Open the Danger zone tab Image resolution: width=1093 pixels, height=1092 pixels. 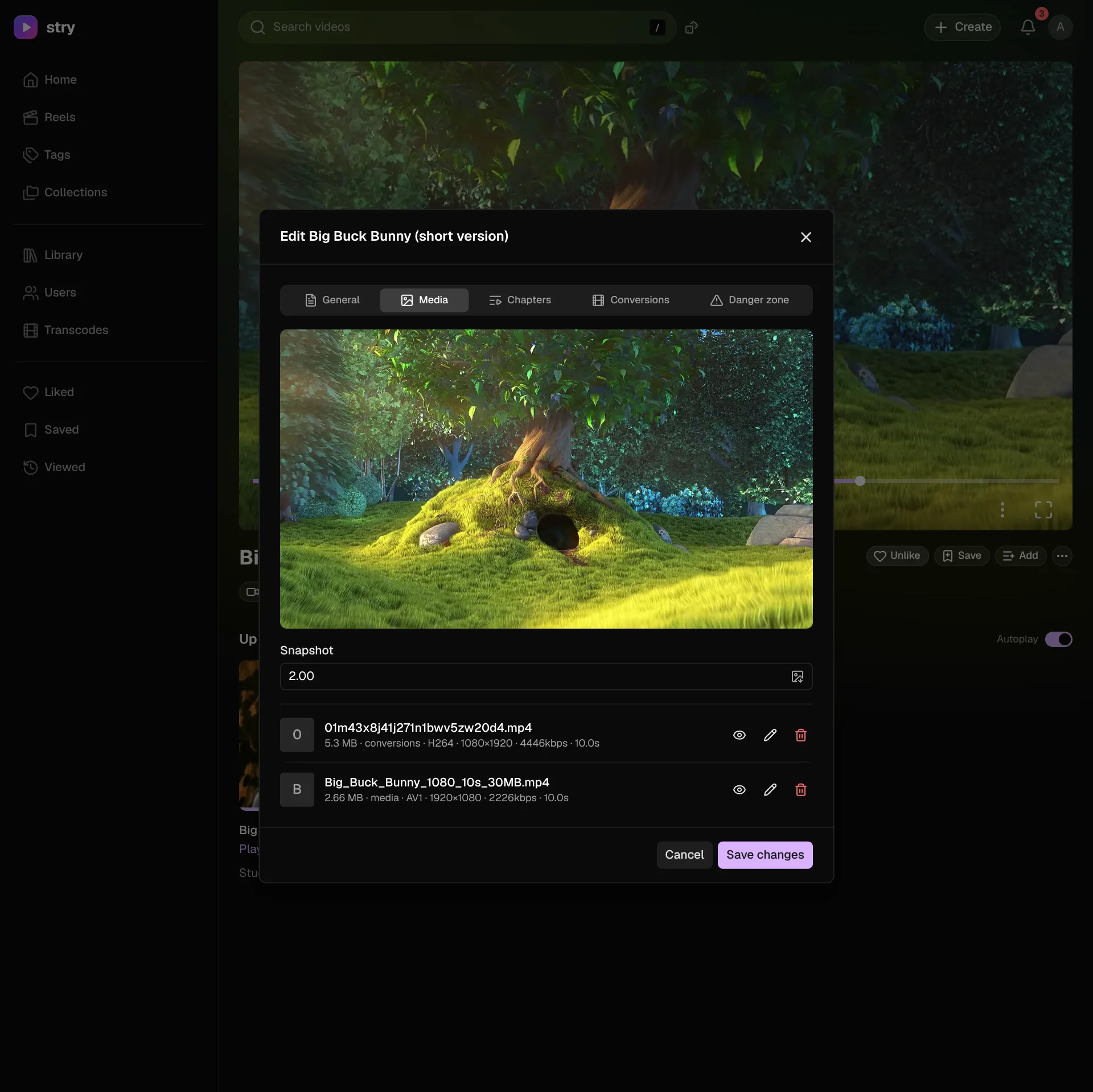749,300
